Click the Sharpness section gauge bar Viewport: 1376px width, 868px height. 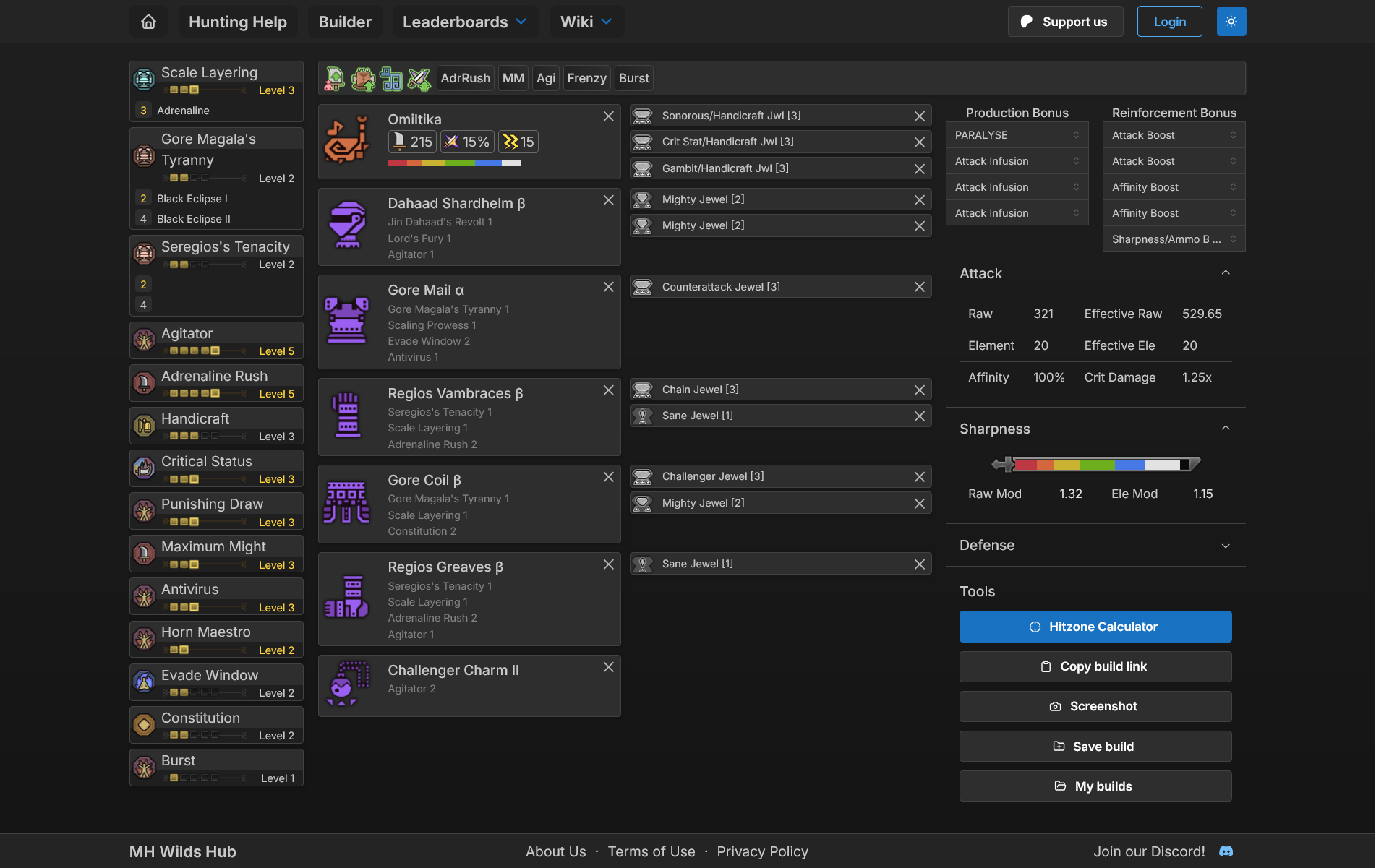(x=1096, y=464)
